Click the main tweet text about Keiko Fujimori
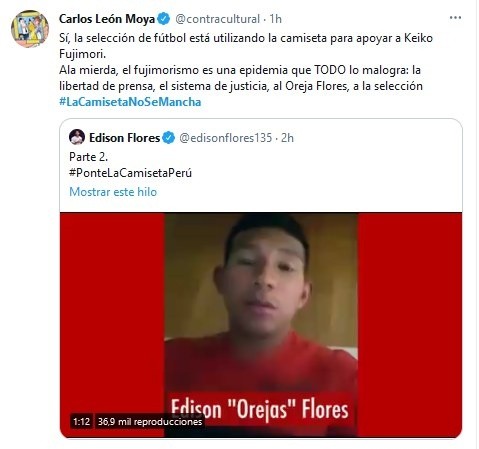 pos(246,62)
